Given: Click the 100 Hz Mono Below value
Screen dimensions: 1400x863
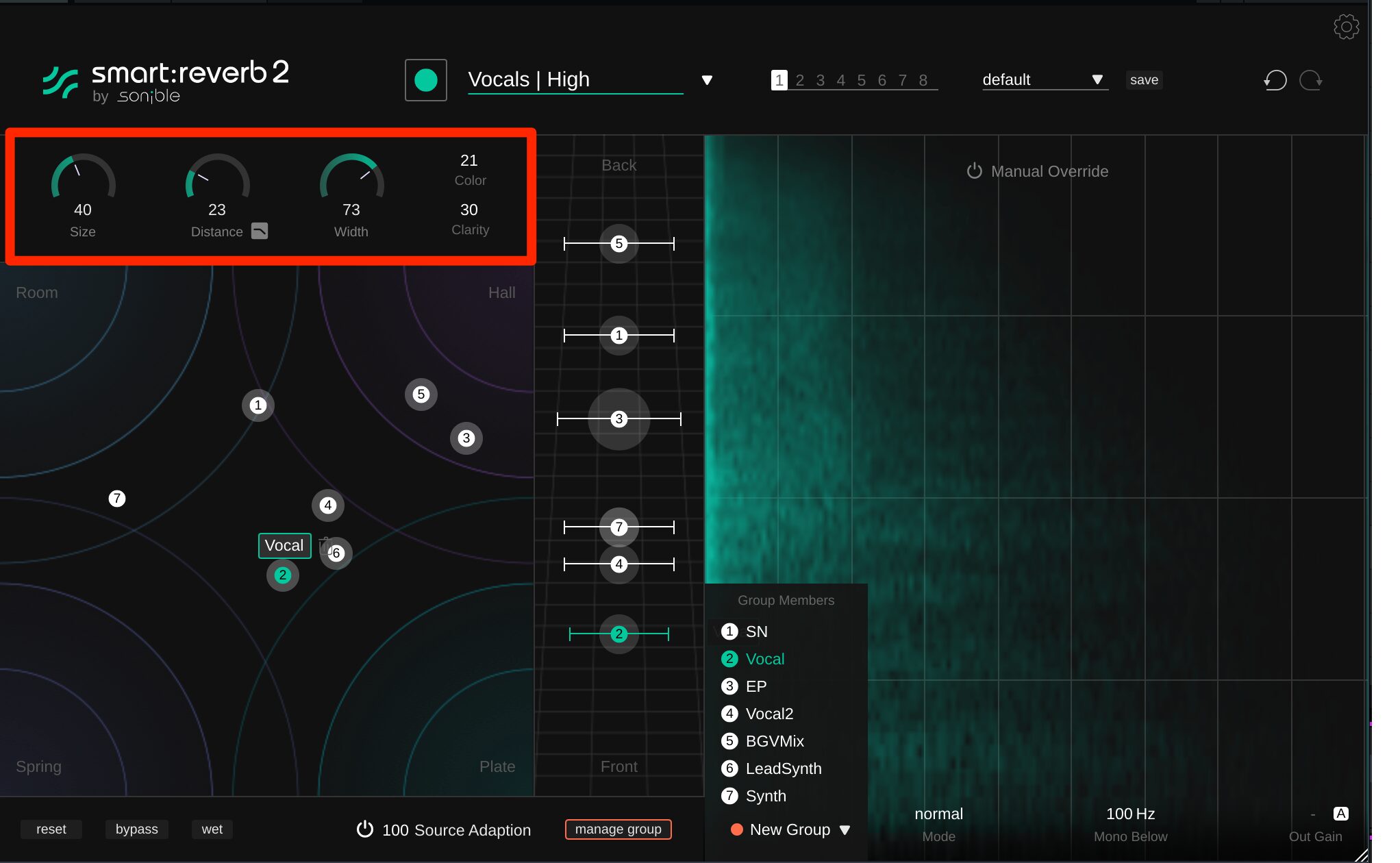Looking at the screenshot, I should 1130,814.
